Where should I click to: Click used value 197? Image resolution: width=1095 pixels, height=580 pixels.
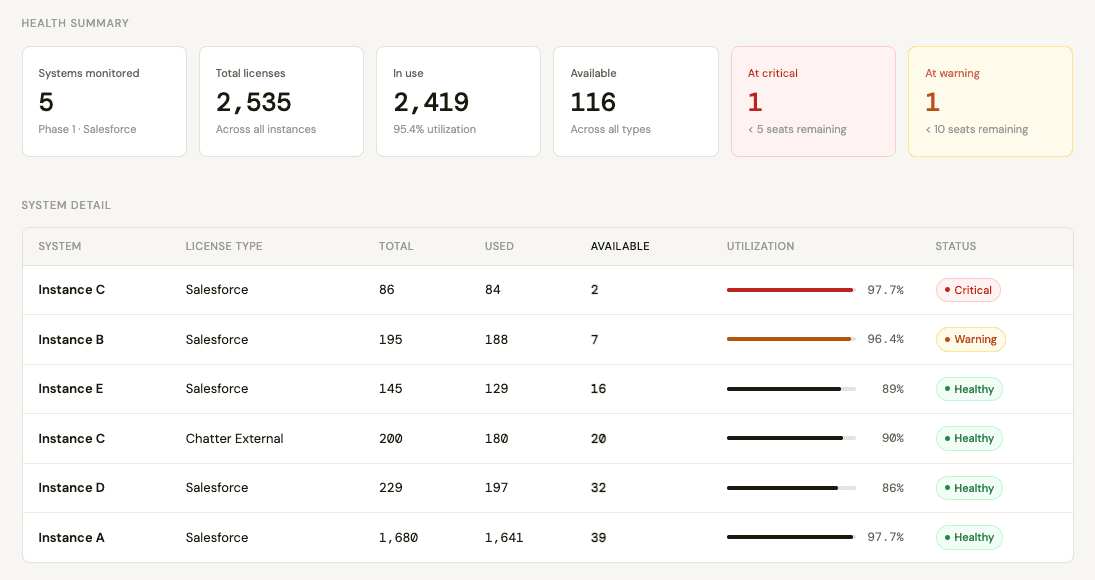497,488
